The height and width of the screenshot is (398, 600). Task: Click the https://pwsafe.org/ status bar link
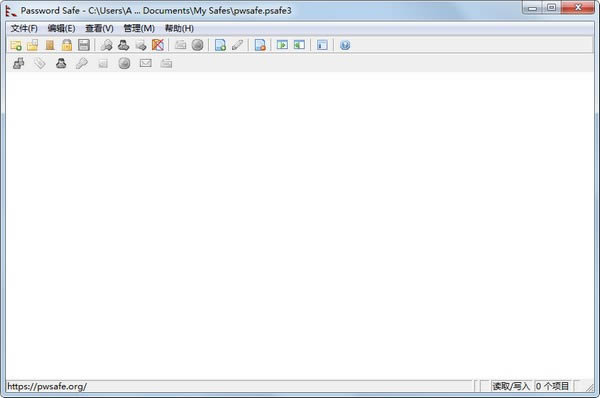pos(47,387)
